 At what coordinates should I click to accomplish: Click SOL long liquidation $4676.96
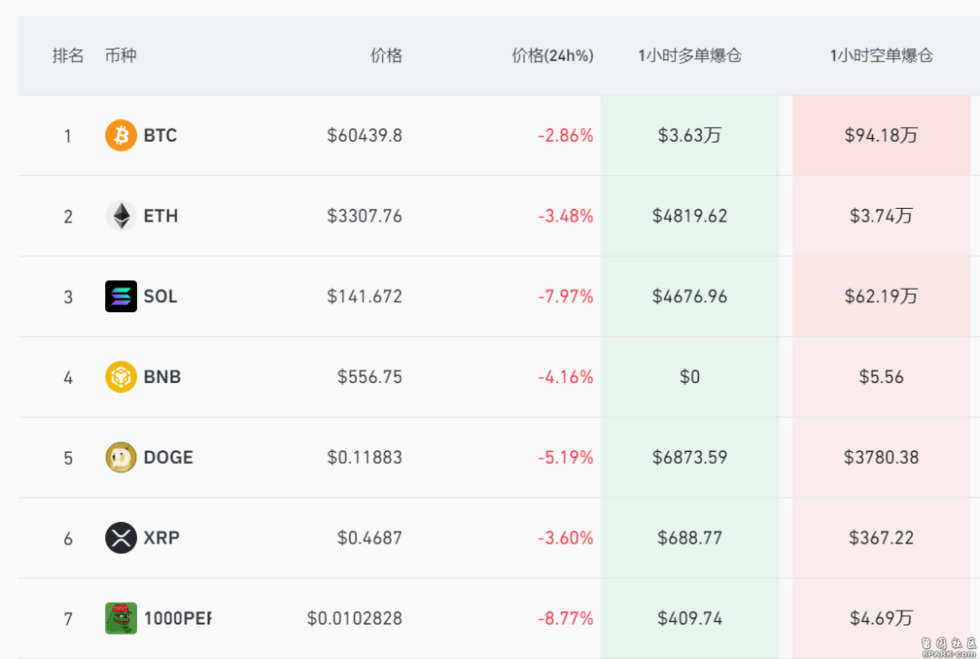689,296
